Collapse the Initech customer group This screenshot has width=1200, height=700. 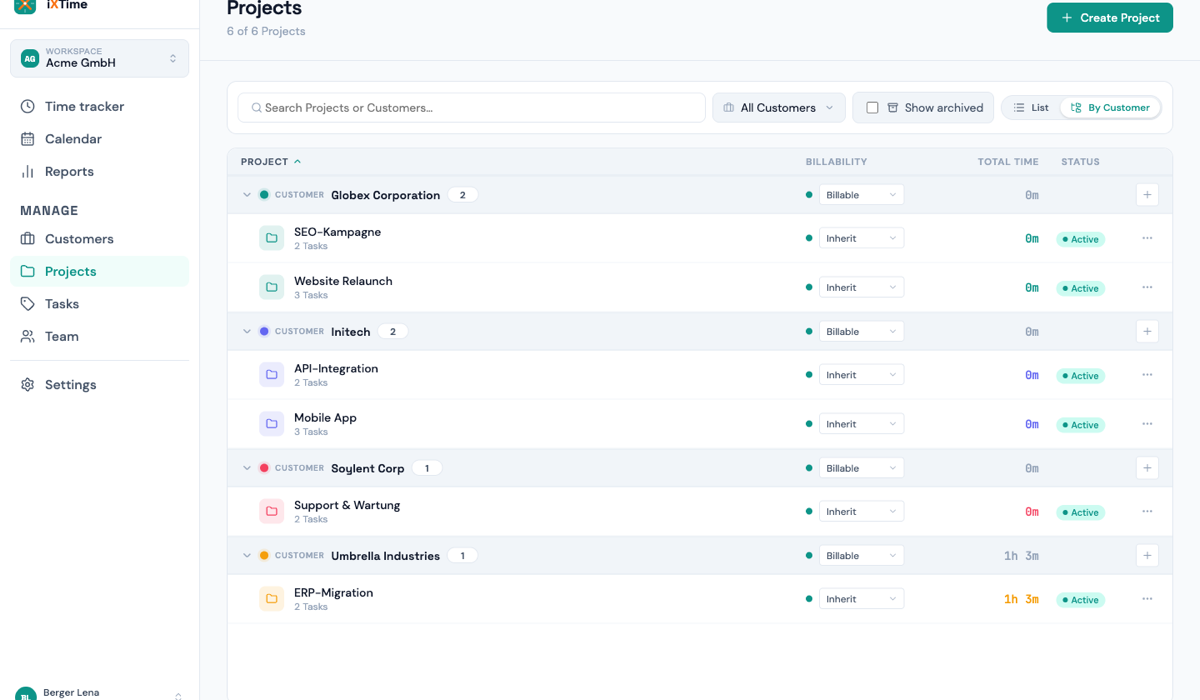point(247,331)
